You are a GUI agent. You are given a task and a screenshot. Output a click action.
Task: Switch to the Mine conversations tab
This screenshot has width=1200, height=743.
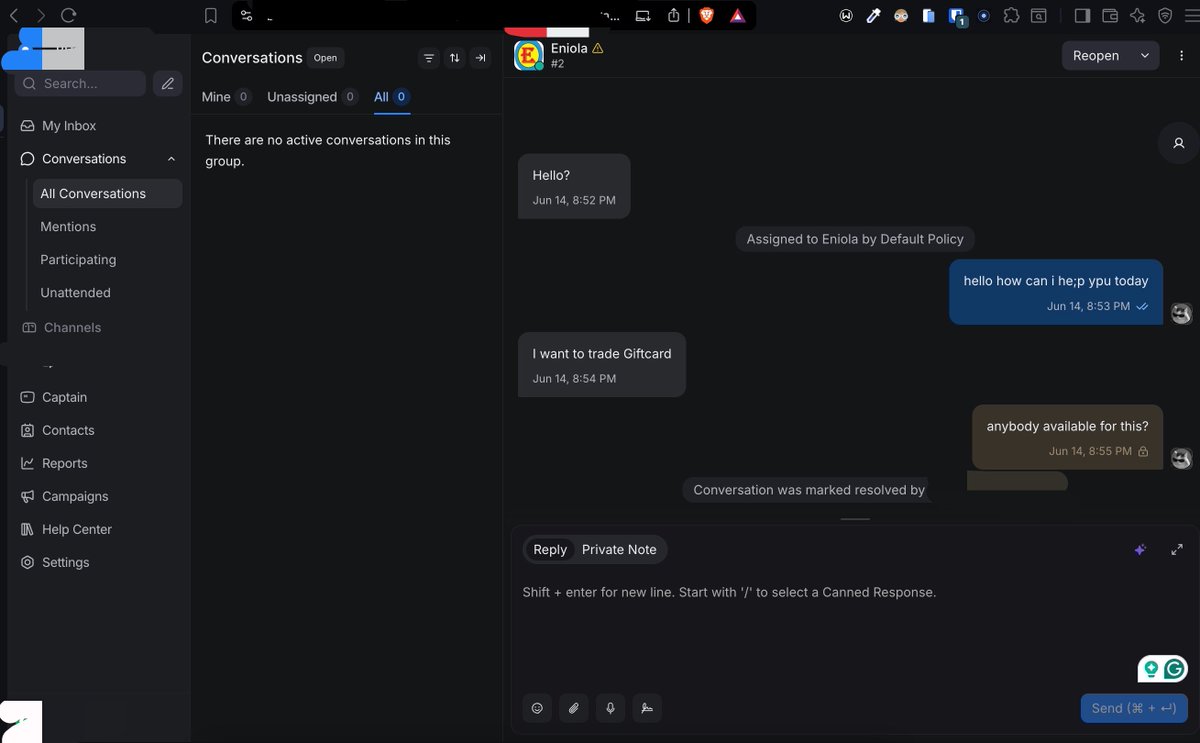click(226, 97)
